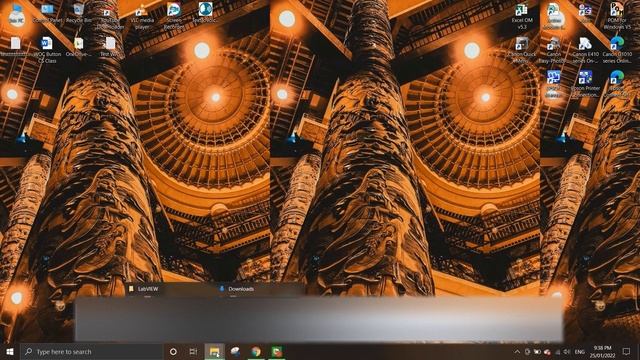640x360 pixels.
Task: Open the Recycle Bin on the desktop
Action: pyautogui.click(x=78, y=13)
